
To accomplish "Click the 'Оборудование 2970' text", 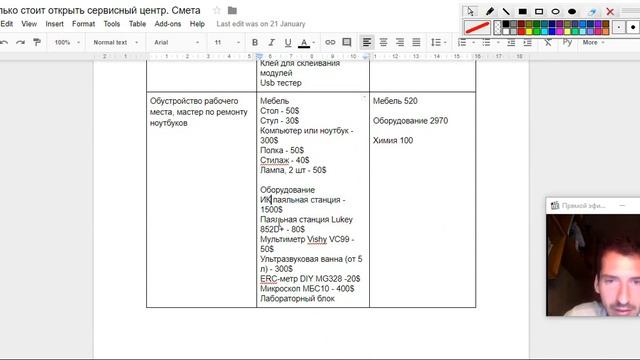I will [410, 121].
